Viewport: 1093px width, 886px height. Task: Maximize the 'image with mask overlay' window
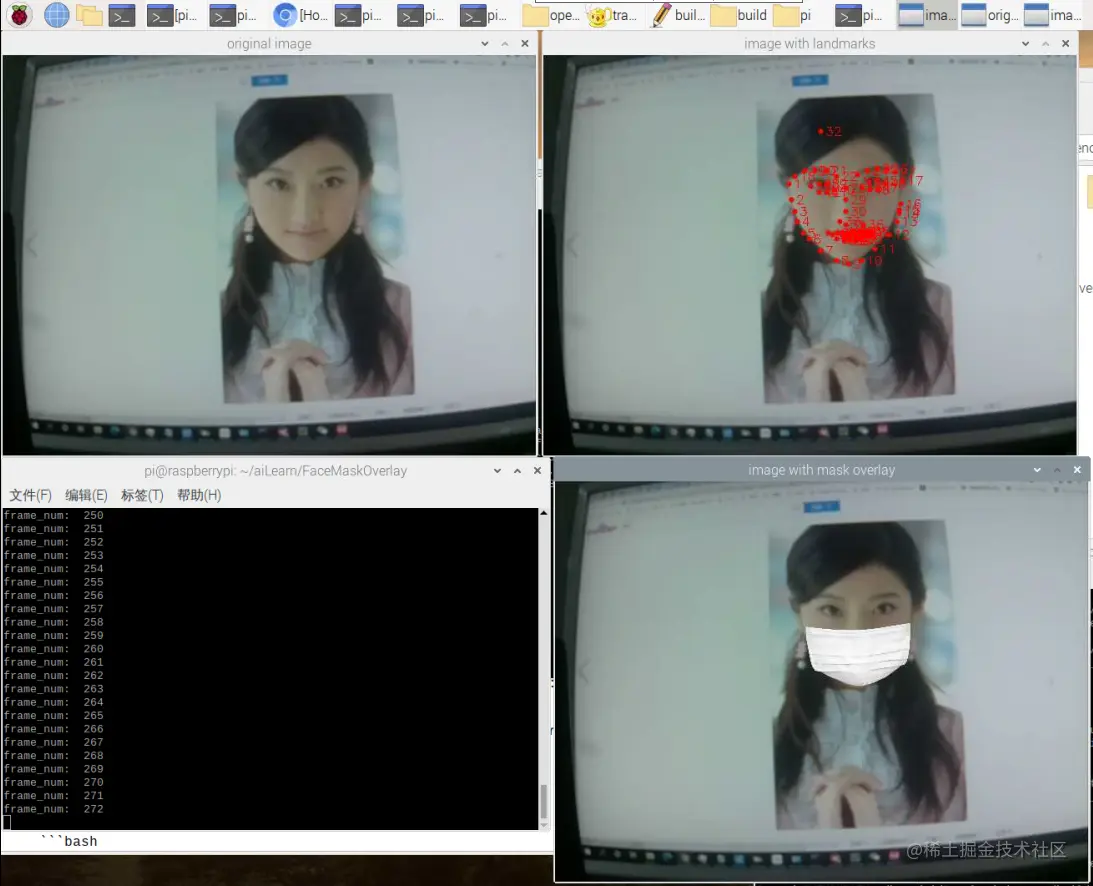click(x=1057, y=470)
